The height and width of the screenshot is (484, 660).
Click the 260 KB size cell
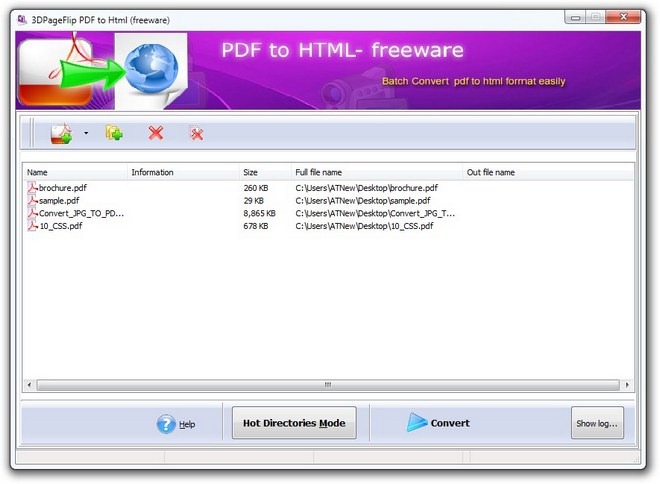pyautogui.click(x=255, y=188)
